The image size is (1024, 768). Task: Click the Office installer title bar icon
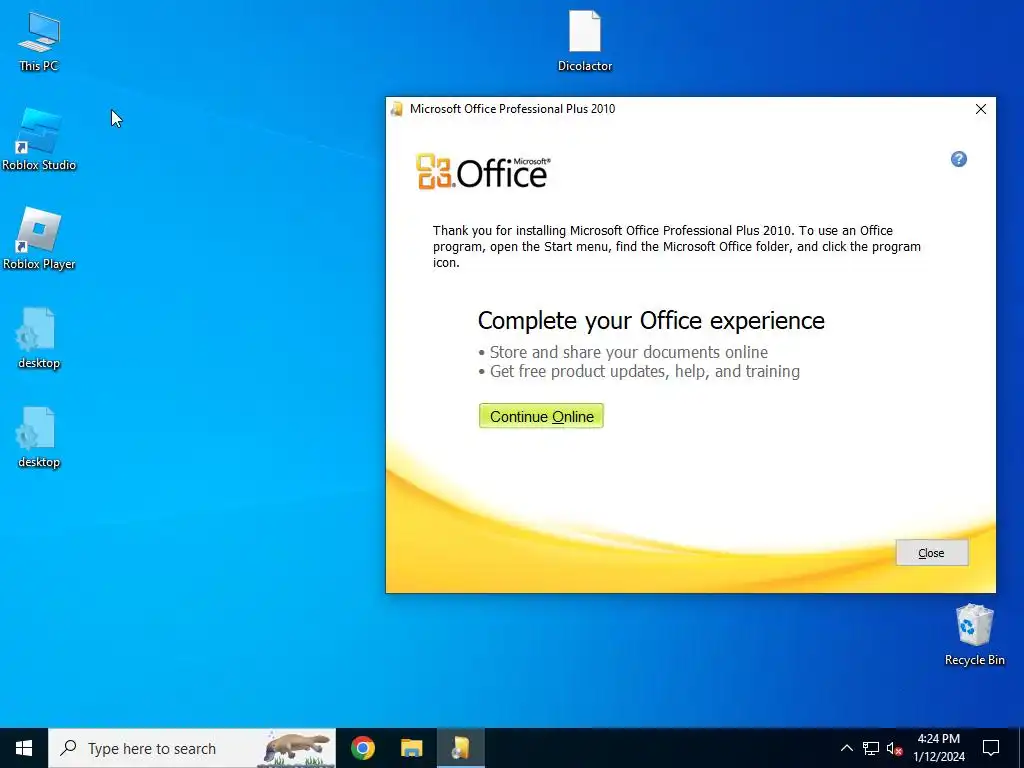pos(396,109)
